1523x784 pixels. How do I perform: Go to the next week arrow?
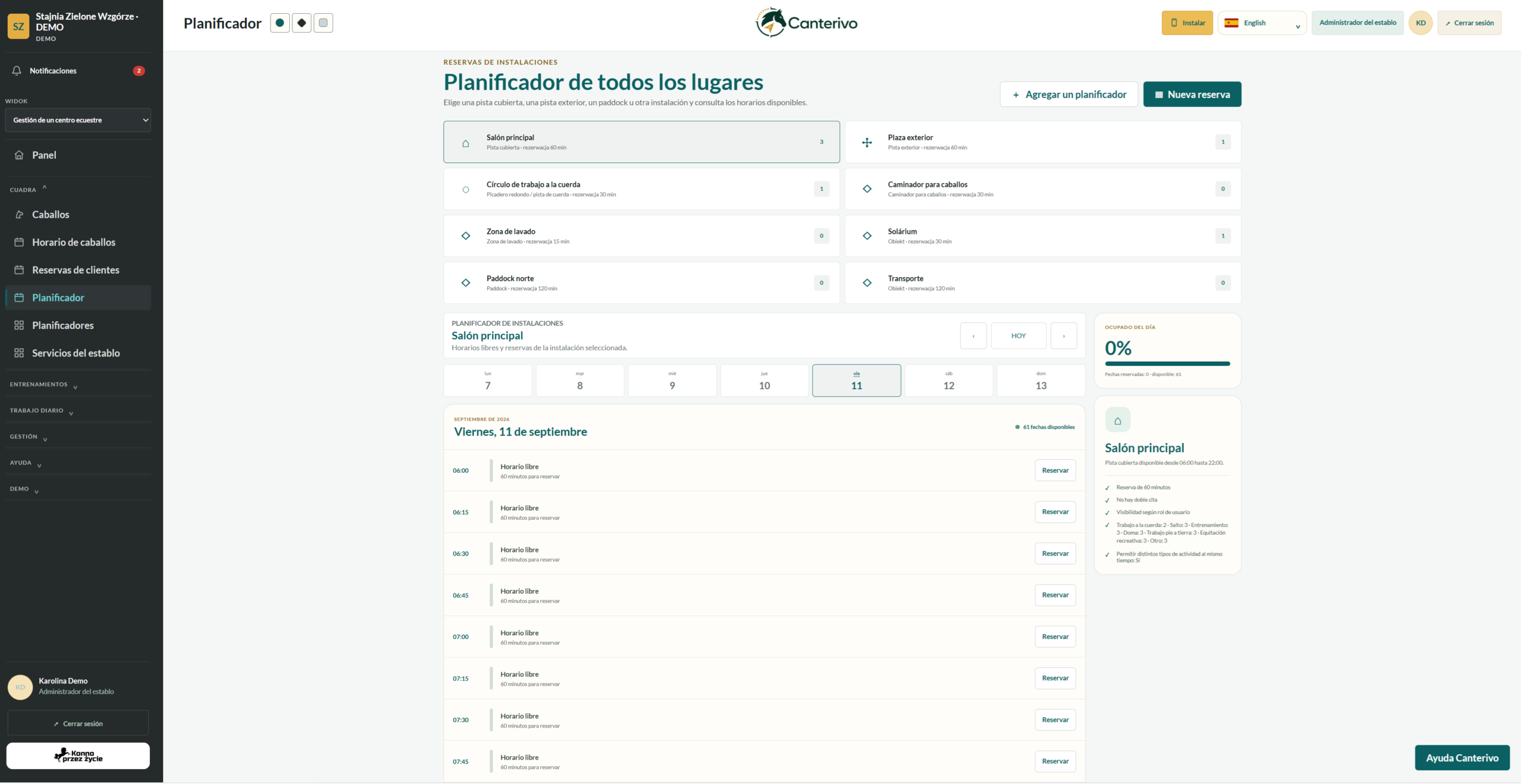click(x=1064, y=336)
